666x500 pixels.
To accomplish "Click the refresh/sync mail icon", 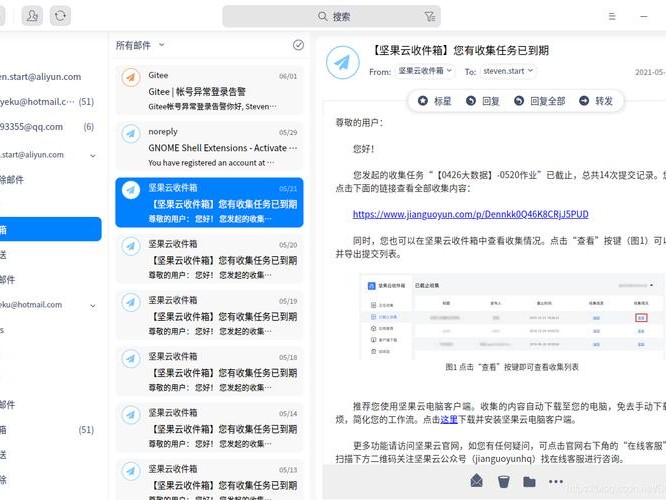I will click(60, 16).
